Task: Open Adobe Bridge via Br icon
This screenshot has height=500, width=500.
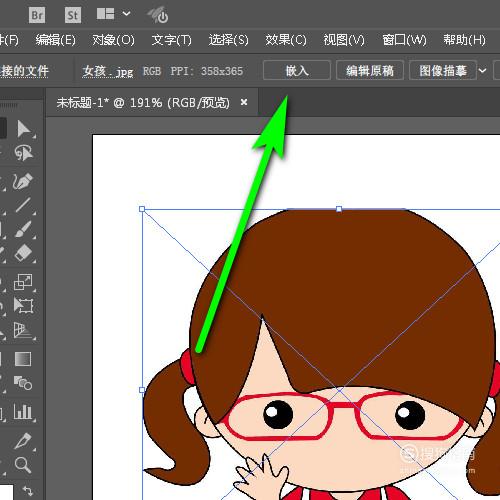Action: coord(37,15)
